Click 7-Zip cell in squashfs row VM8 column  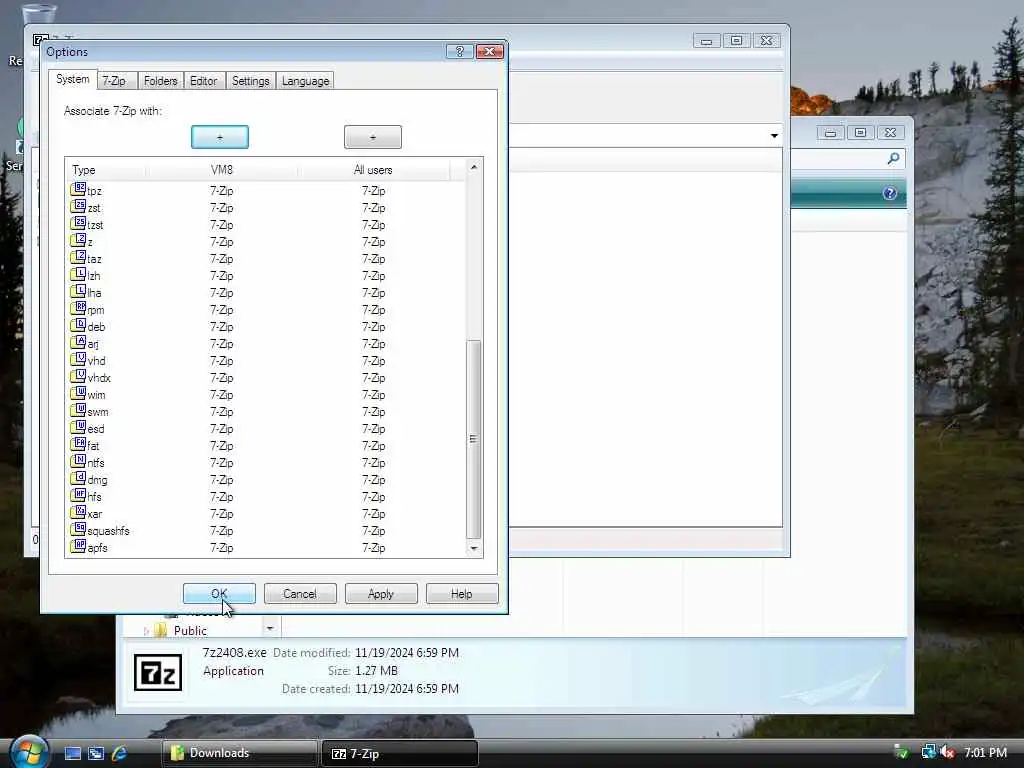click(222, 531)
